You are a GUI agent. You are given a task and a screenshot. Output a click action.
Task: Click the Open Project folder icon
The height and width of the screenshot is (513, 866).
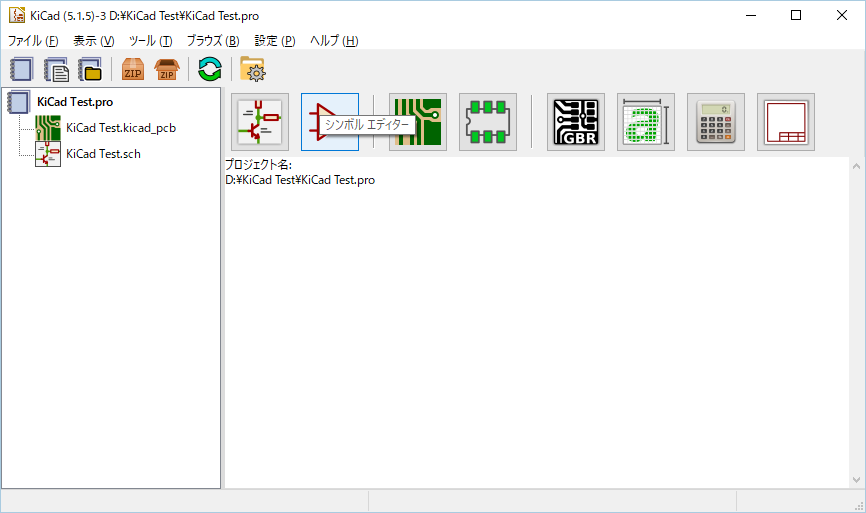[90, 70]
